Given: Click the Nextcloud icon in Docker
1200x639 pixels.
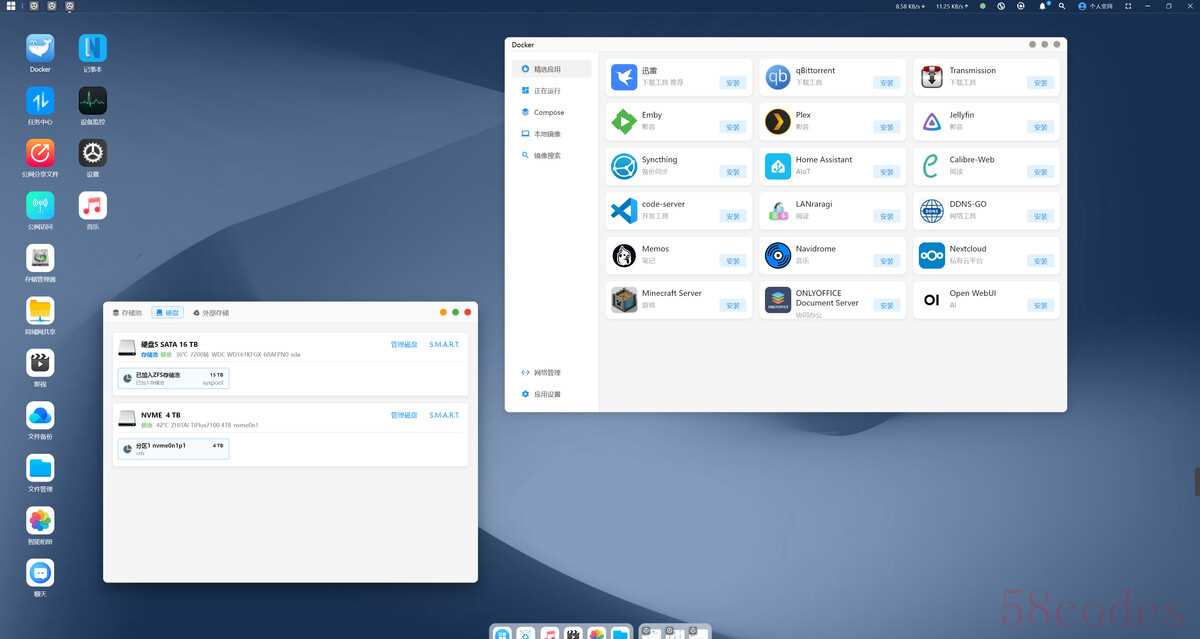Looking at the screenshot, I should [932, 255].
